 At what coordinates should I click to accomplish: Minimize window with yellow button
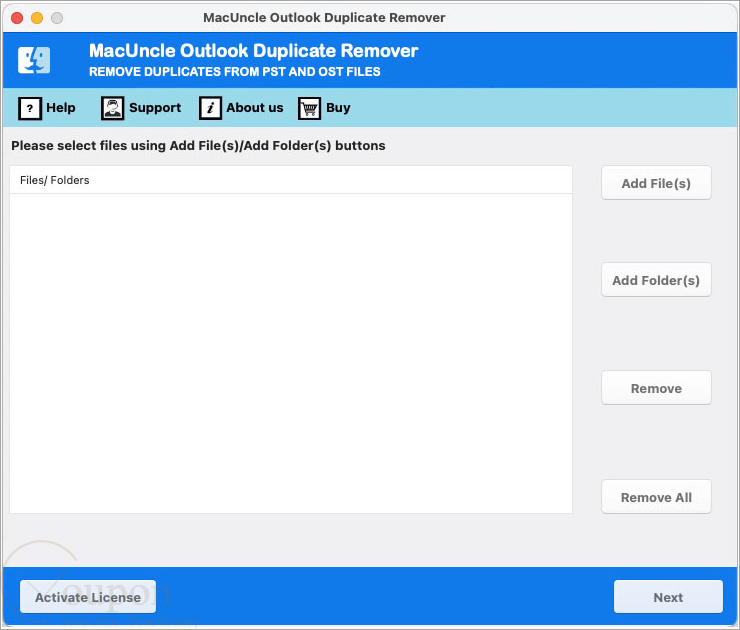tap(37, 18)
